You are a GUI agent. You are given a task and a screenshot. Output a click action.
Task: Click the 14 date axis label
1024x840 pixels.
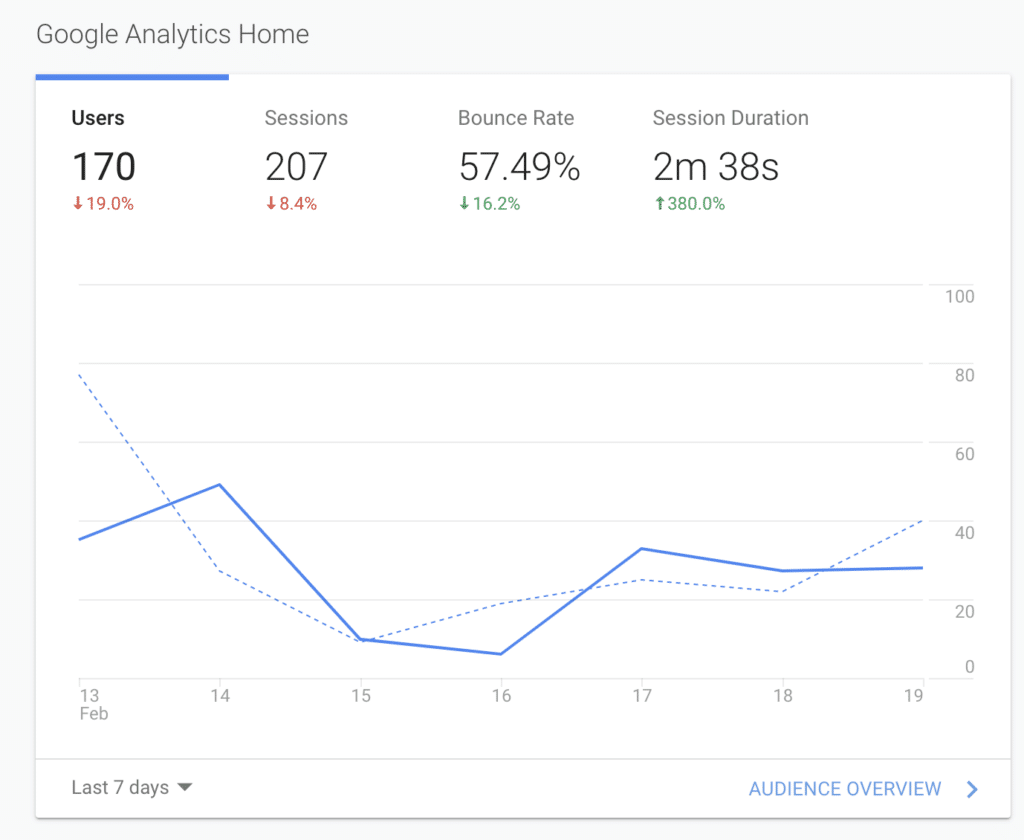[220, 696]
